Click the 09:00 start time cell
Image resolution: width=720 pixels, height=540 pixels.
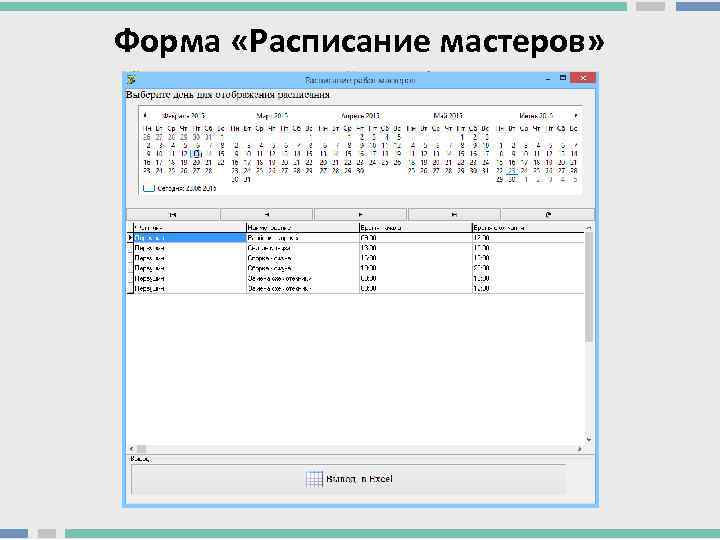click(x=416, y=238)
